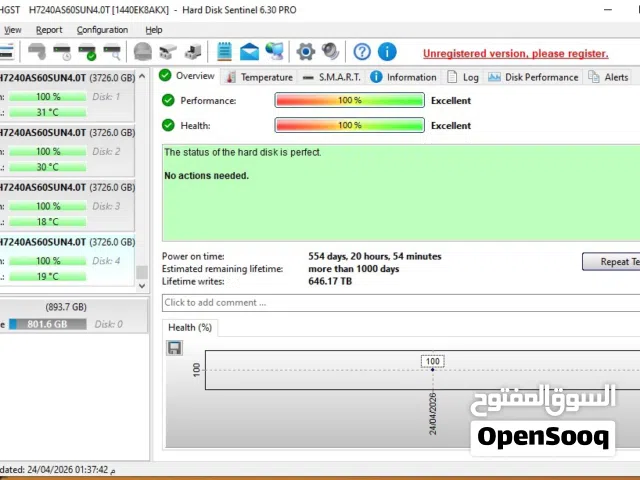The image size is (640, 480).
Task: Click the 19 °C temperature bar
Action: [48, 276]
